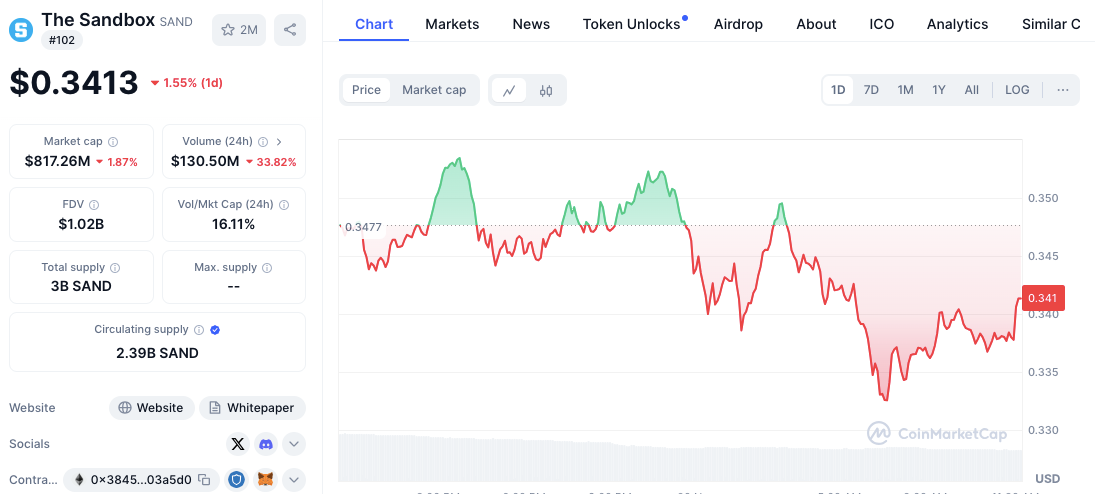1095x494 pixels.
Task: Select 1D time range
Action: [837, 89]
